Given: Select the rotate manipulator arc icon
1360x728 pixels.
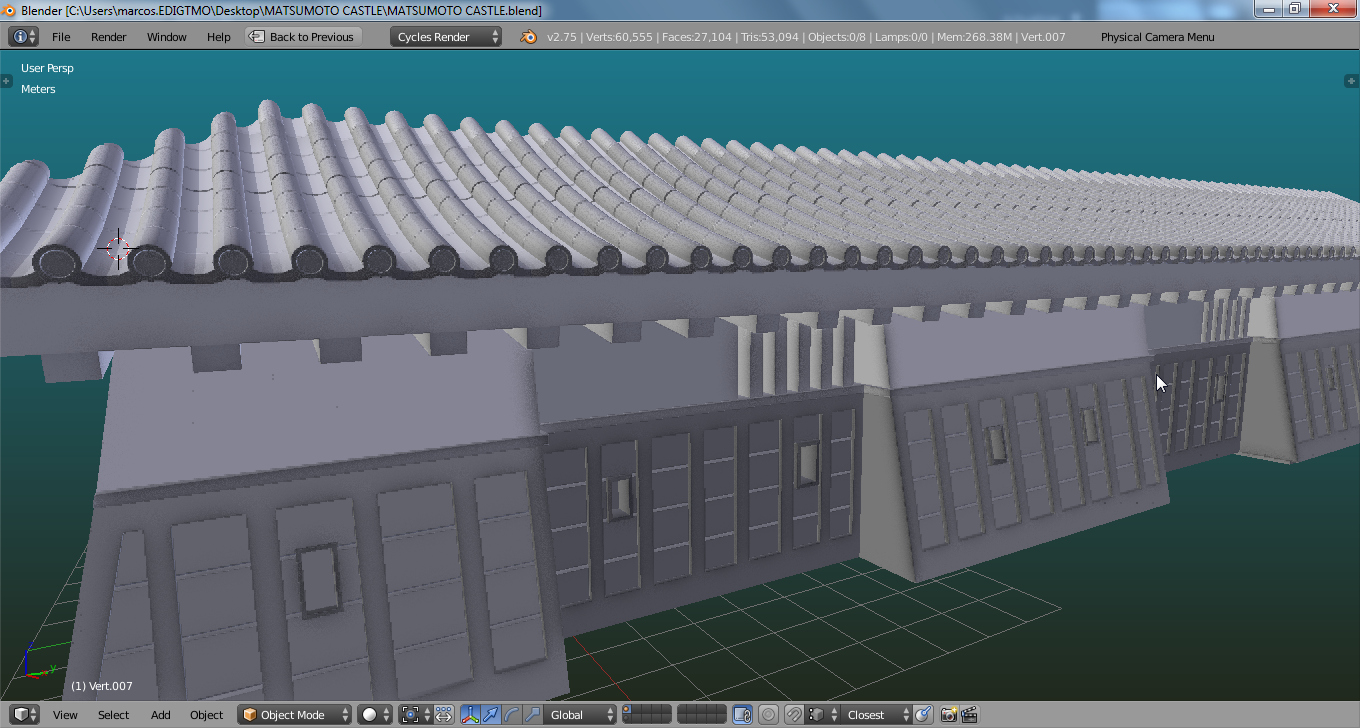Looking at the screenshot, I should tap(512, 715).
